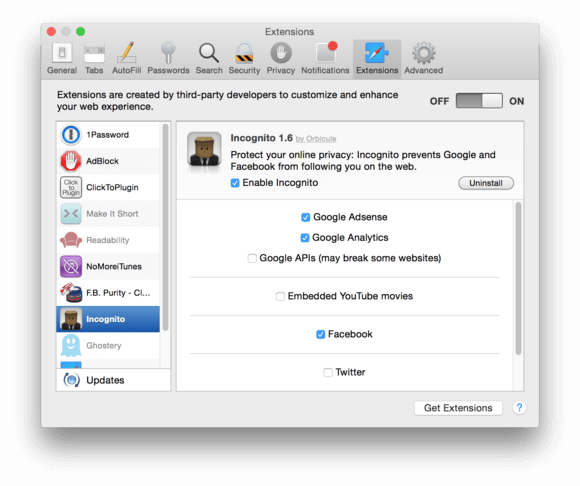Select the NoMoreiTunes purple icon
The image size is (580, 486).
tap(71, 266)
